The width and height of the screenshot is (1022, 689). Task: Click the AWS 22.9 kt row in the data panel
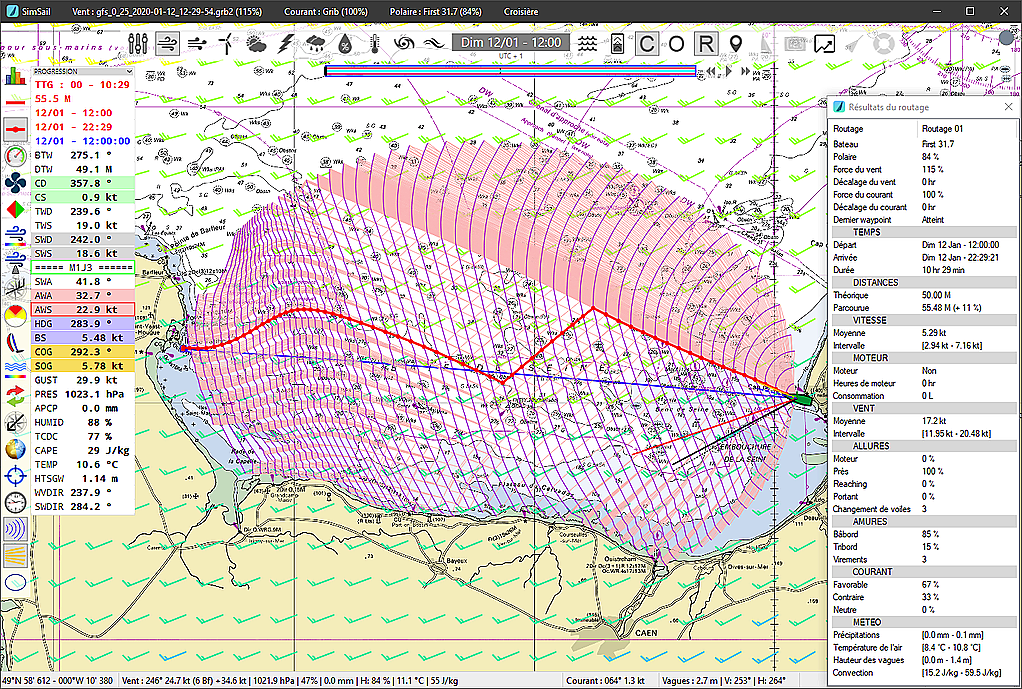tap(83, 310)
